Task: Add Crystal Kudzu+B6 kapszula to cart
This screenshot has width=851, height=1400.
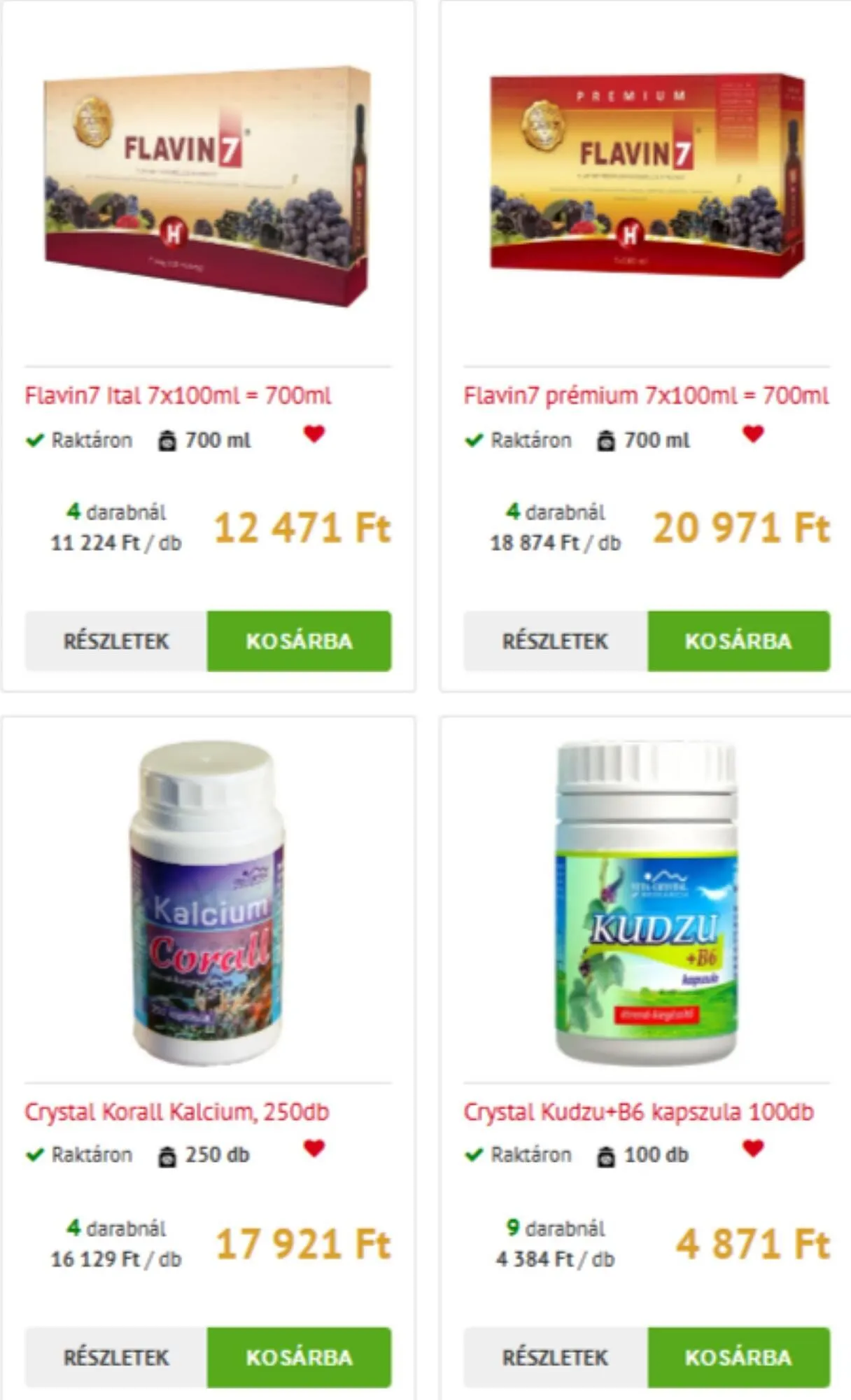Action: click(739, 1357)
